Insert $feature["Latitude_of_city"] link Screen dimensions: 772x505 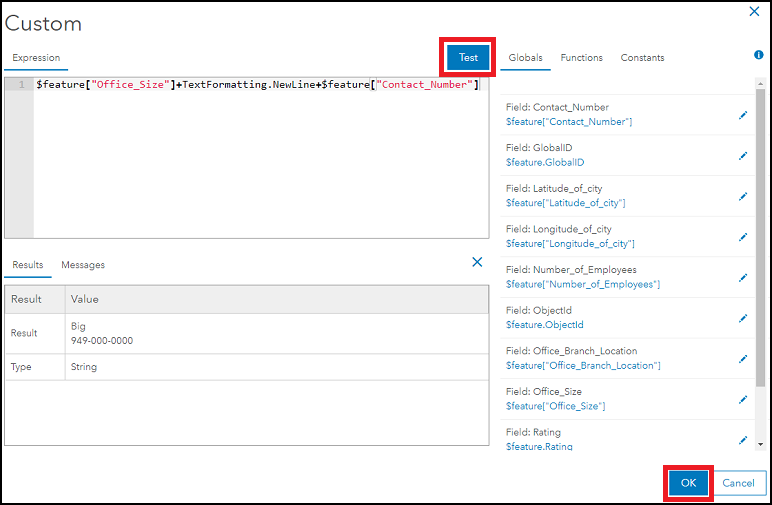click(x=565, y=203)
